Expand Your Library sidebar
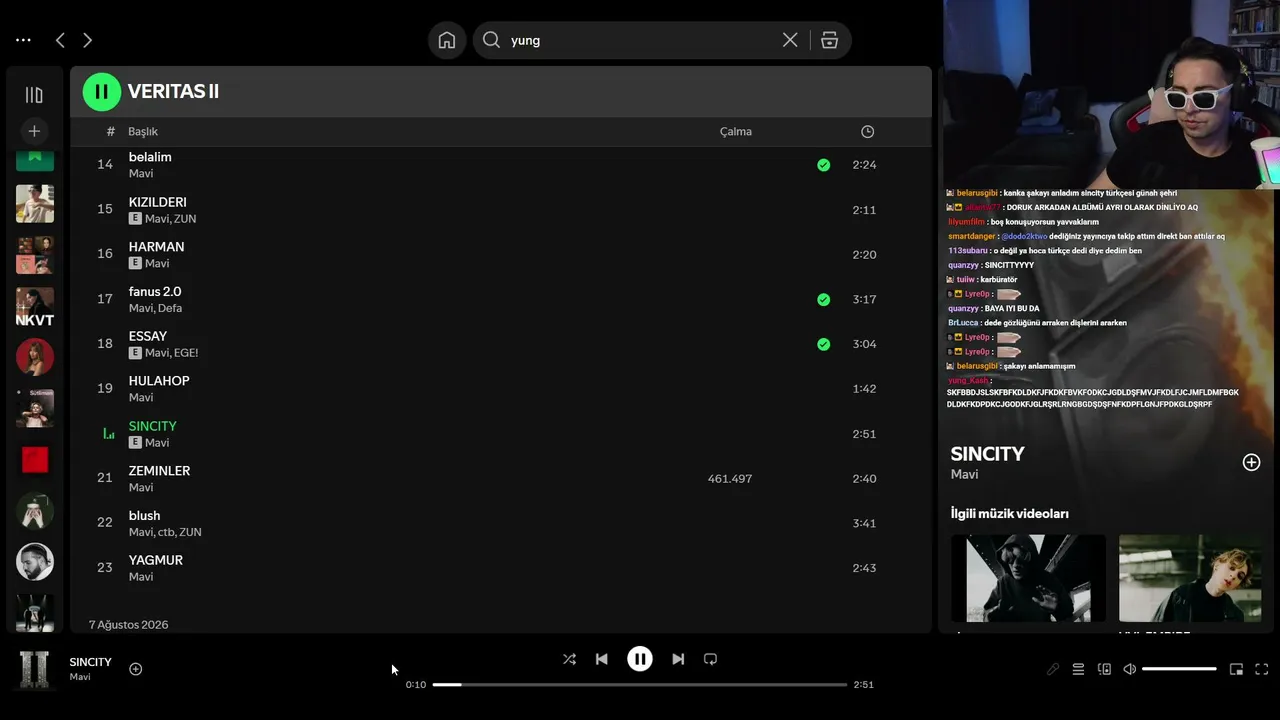This screenshot has width=1280, height=720. (34, 95)
